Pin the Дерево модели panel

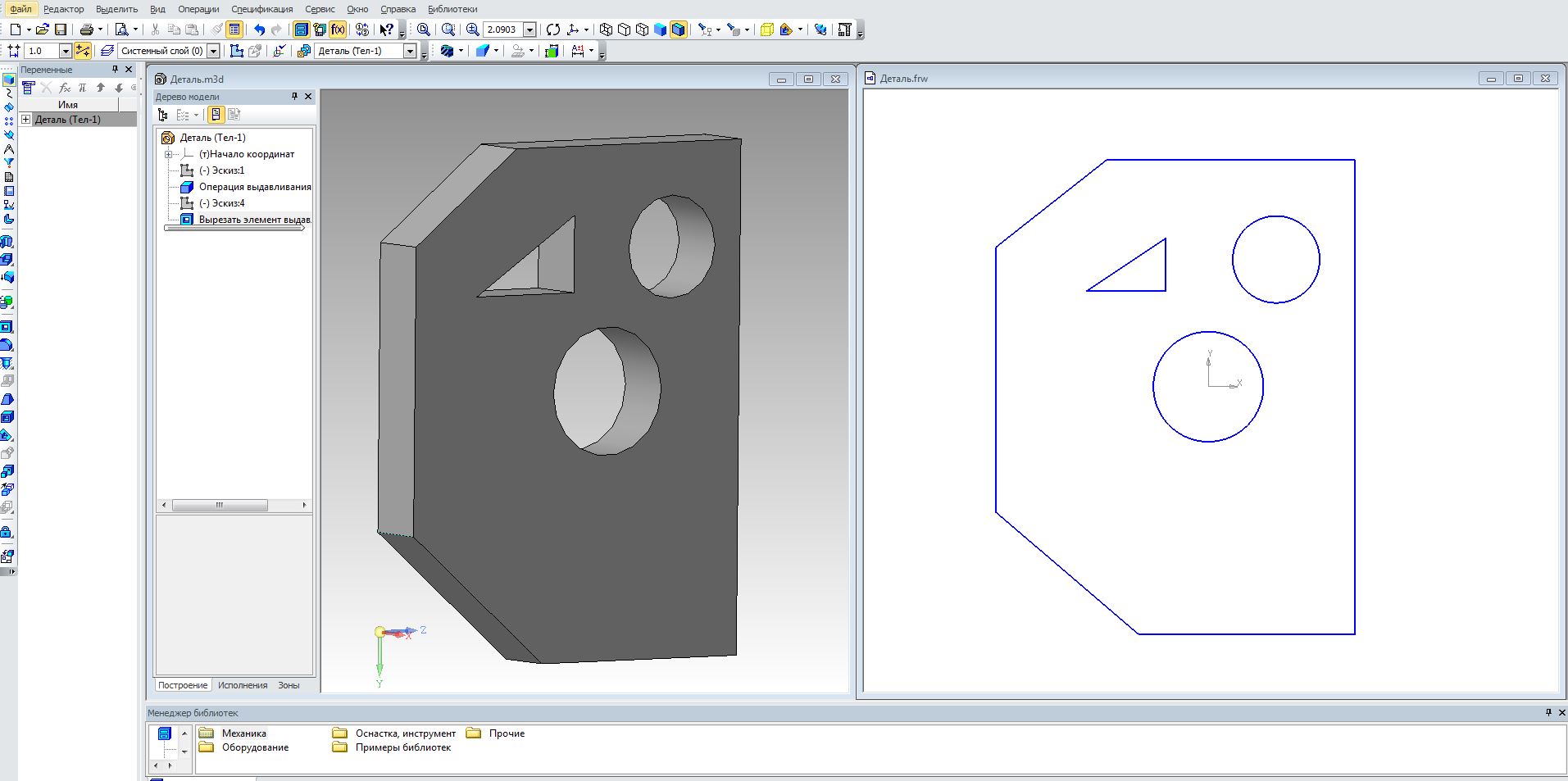294,97
